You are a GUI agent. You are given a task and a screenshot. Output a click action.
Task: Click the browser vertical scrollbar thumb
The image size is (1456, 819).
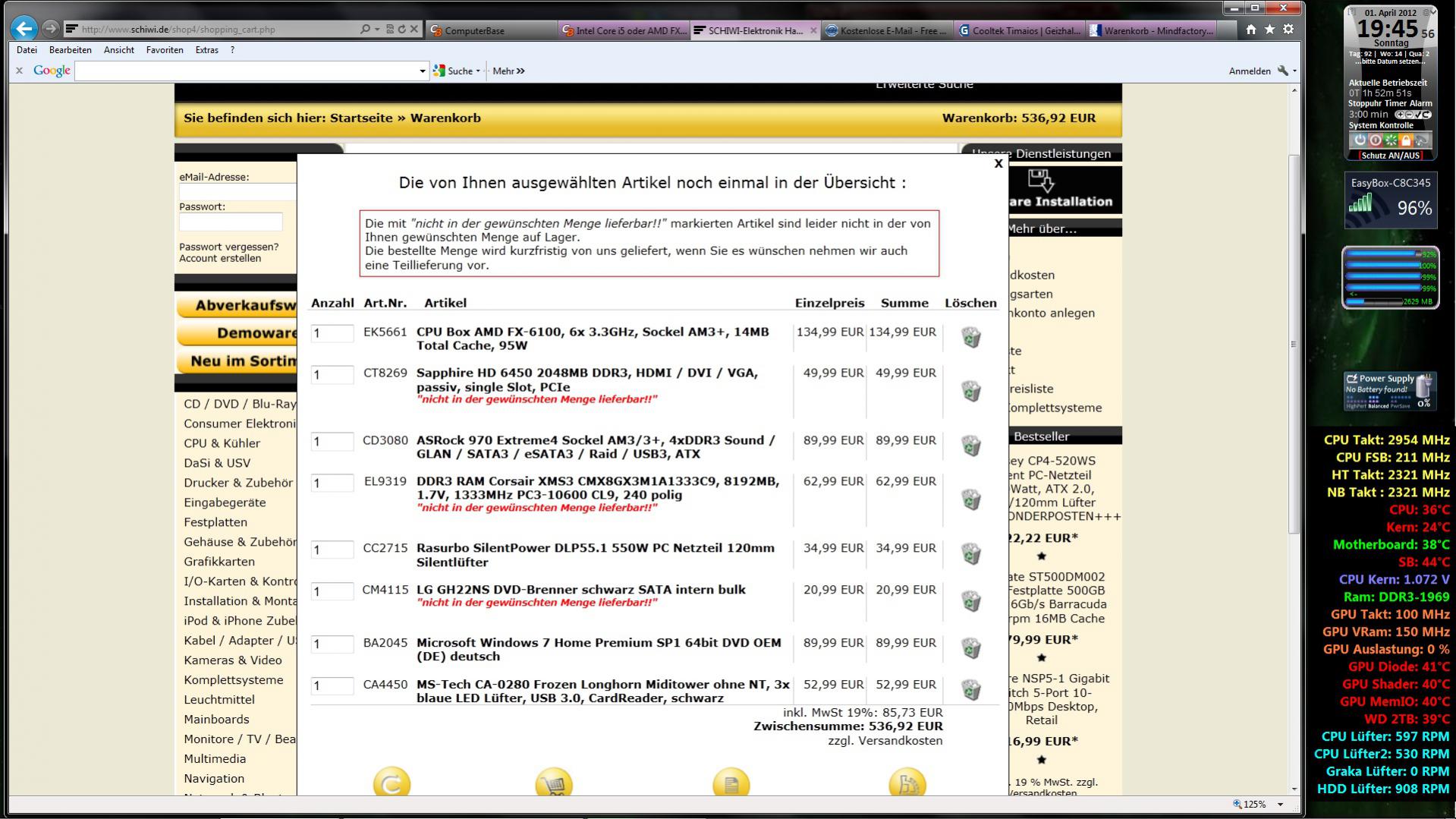click(1294, 344)
